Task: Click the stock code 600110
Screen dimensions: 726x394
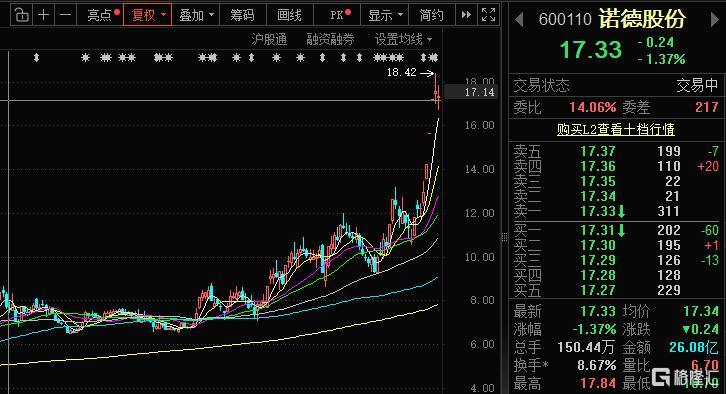Action: click(565, 19)
